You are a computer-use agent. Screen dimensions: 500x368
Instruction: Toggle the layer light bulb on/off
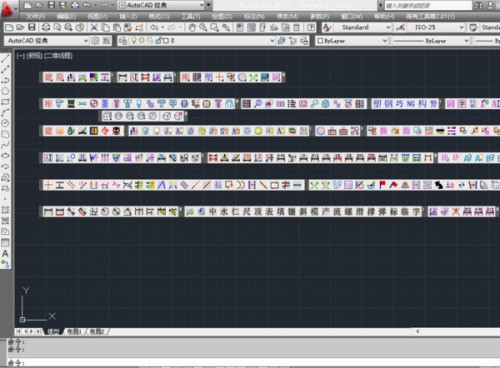pos(134,40)
